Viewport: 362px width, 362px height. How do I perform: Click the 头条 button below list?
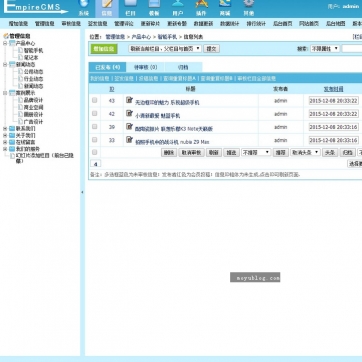pos(330,152)
